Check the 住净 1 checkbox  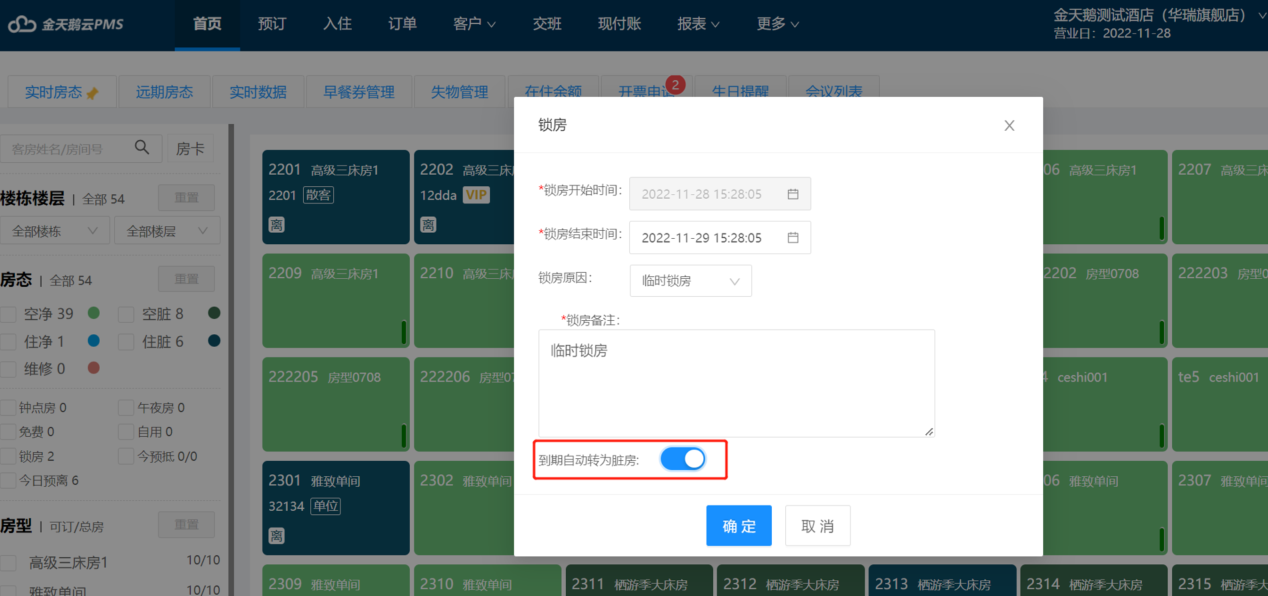tap(9, 341)
